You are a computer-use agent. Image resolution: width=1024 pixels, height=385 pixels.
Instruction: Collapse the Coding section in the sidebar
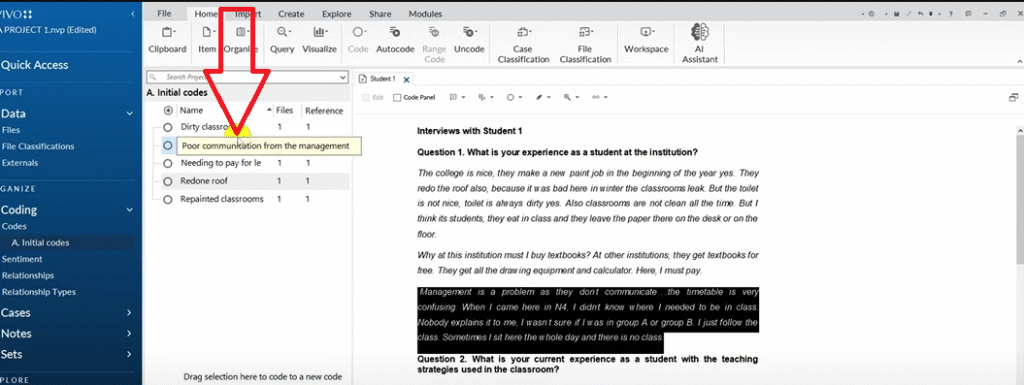(130, 210)
